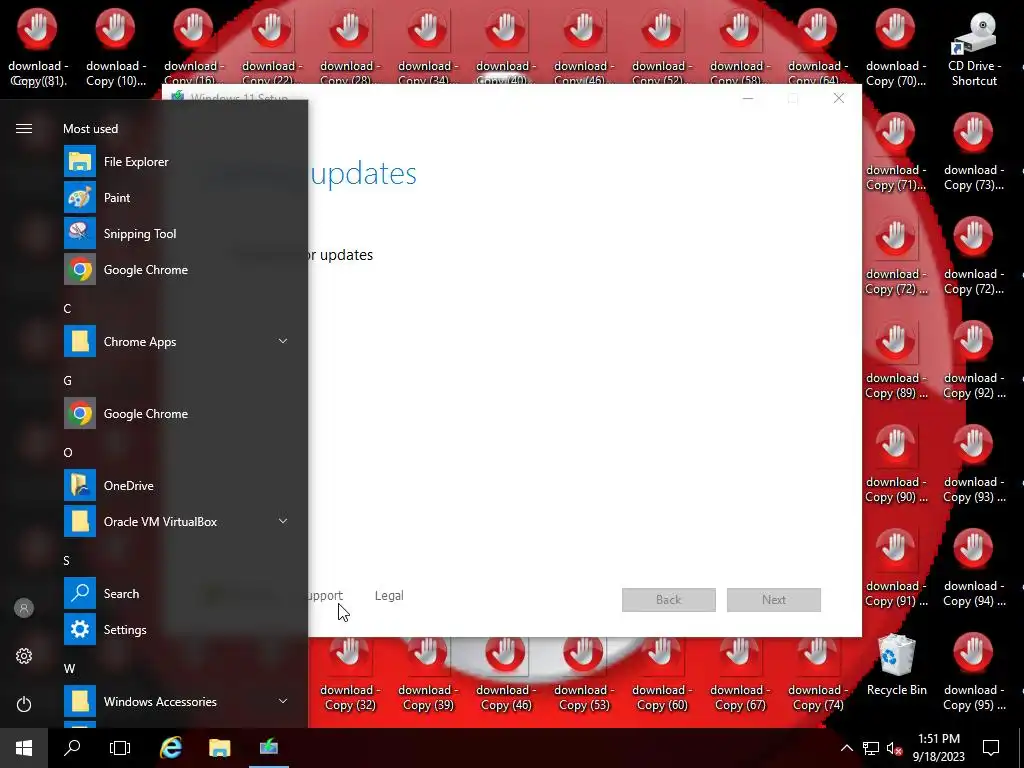Image resolution: width=1024 pixels, height=768 pixels.
Task: Open OneDrive from the Start menu
Action: click(176, 486)
